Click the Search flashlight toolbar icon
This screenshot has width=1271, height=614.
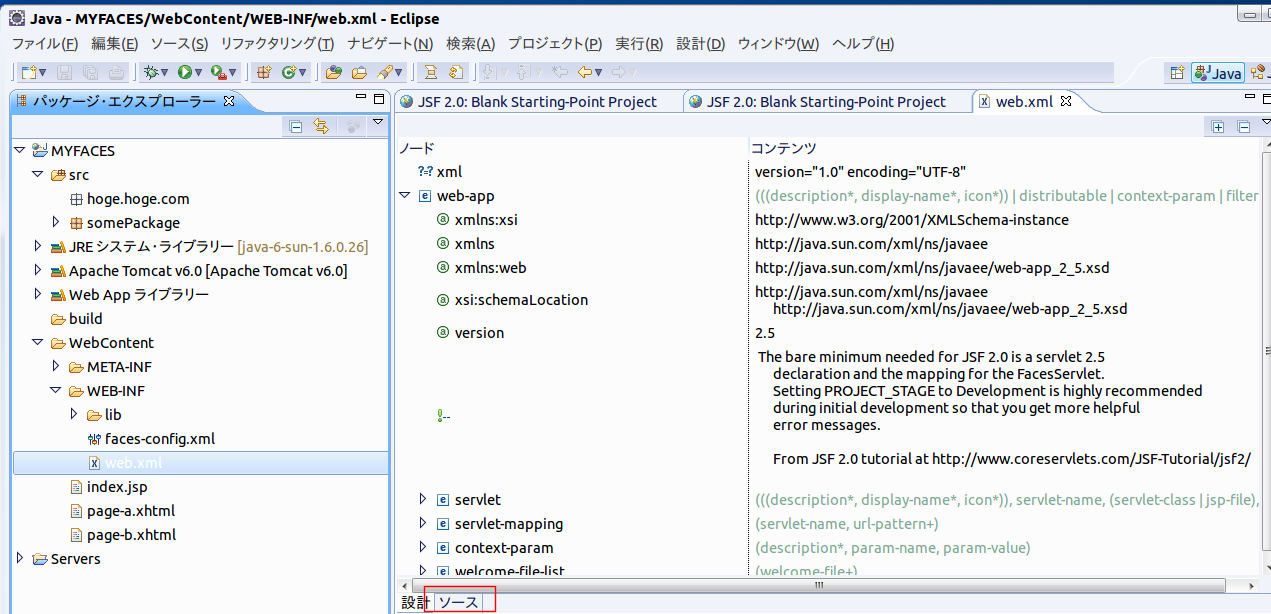[384, 72]
